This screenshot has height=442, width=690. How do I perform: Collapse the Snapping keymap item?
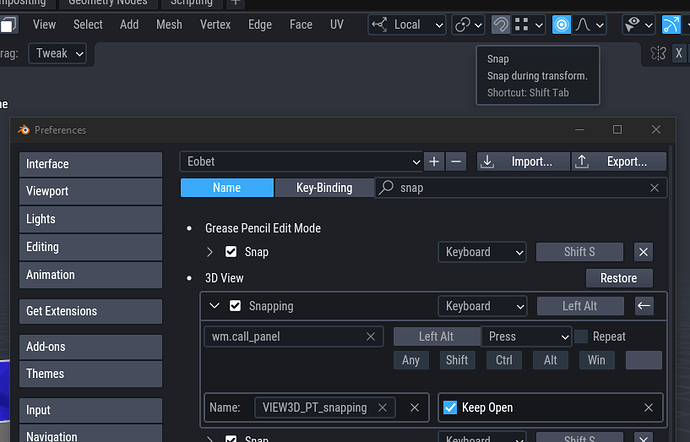click(214, 306)
